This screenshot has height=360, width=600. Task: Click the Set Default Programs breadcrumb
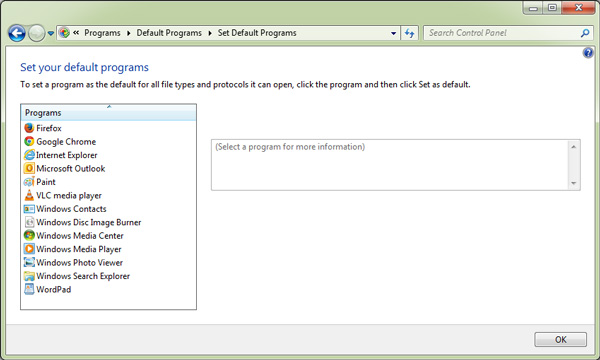[x=257, y=33]
